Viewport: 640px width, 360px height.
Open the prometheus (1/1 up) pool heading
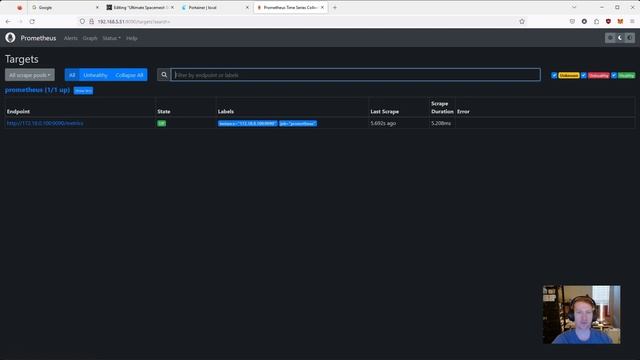(x=37, y=90)
